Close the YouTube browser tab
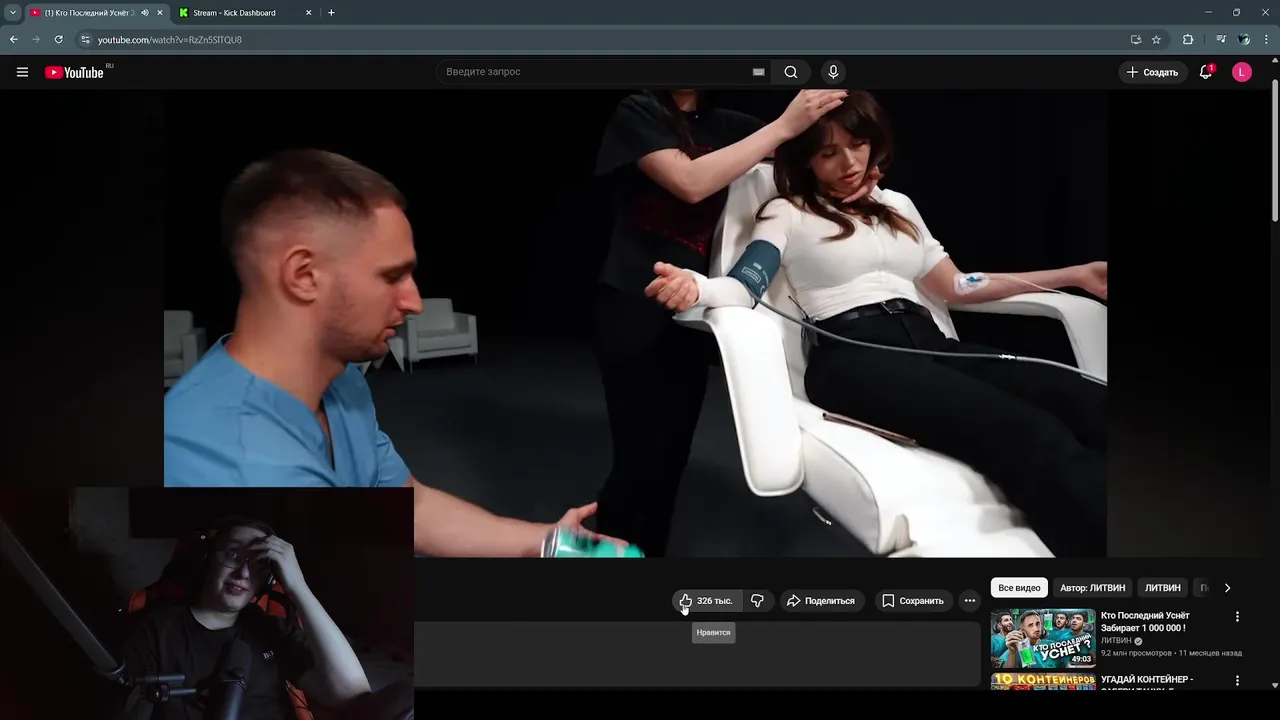Viewport: 1280px width, 720px height. (x=160, y=13)
